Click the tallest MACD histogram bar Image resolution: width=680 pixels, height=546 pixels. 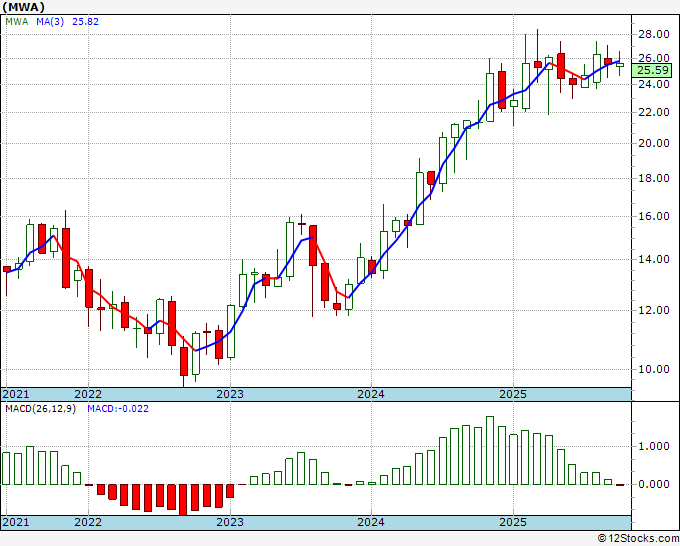pyautogui.click(x=490, y=450)
